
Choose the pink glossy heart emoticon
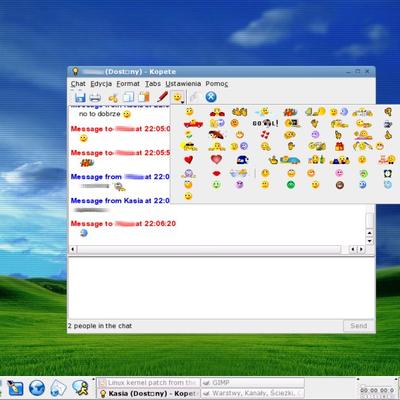click(x=216, y=159)
